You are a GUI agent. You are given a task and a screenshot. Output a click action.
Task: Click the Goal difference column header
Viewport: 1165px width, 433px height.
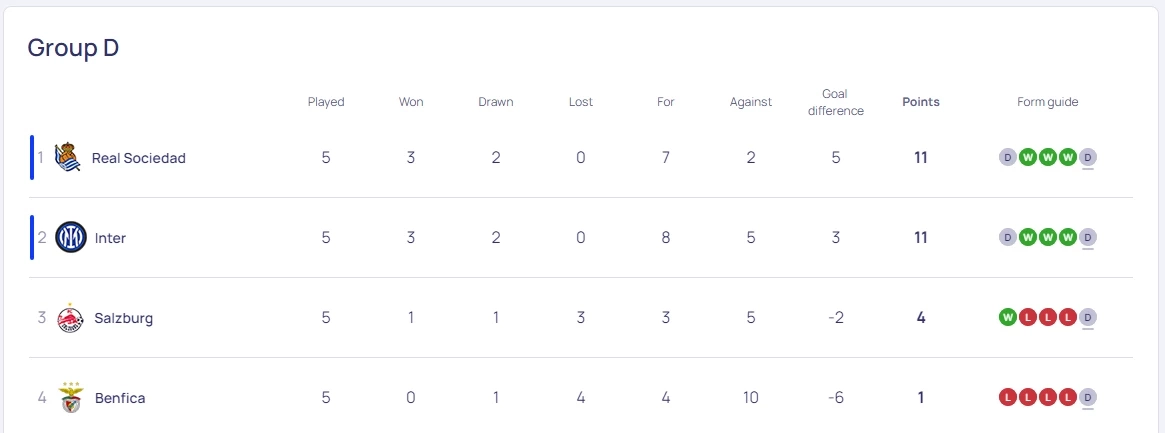point(836,102)
